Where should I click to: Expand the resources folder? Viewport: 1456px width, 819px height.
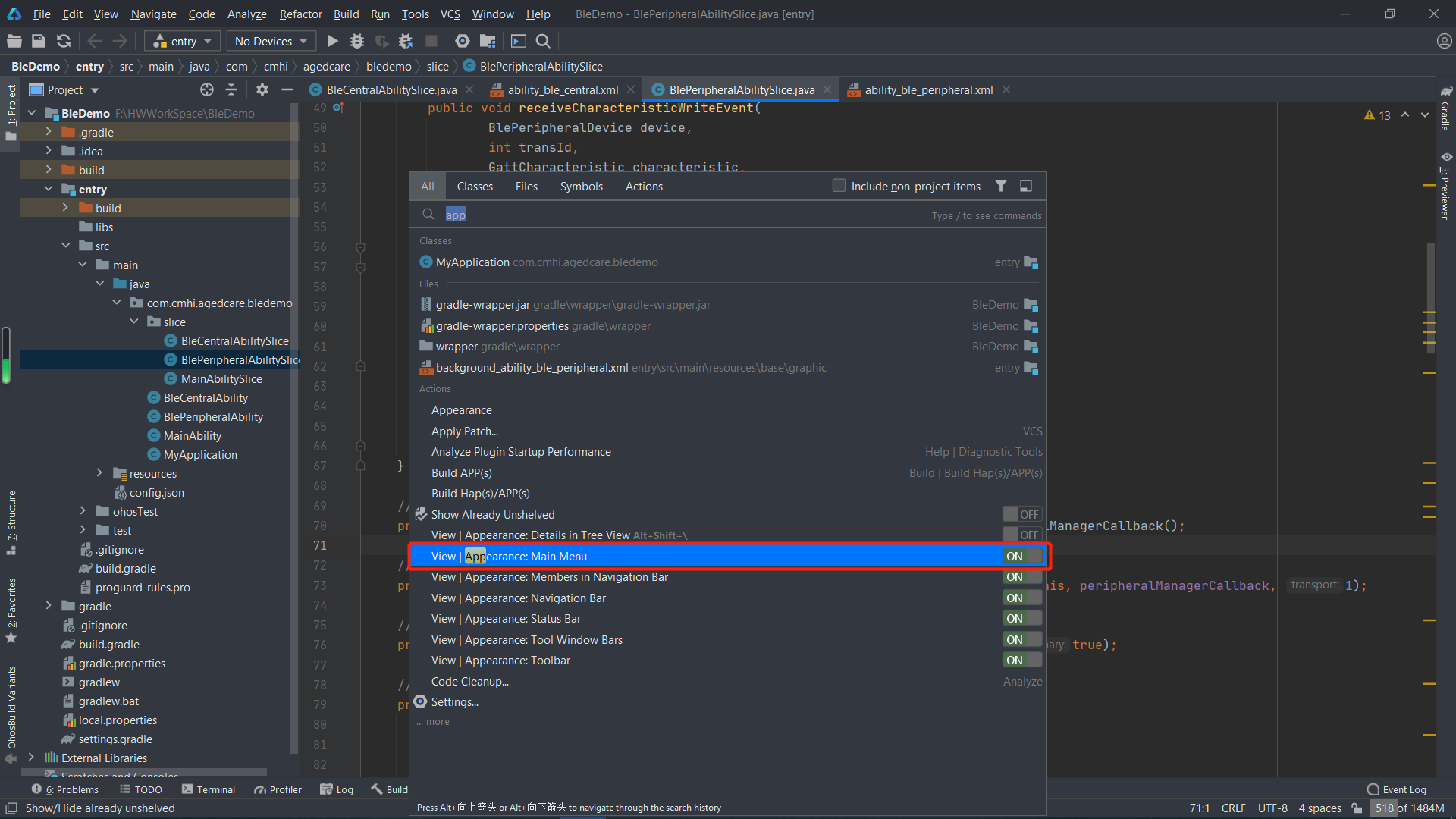[99, 473]
